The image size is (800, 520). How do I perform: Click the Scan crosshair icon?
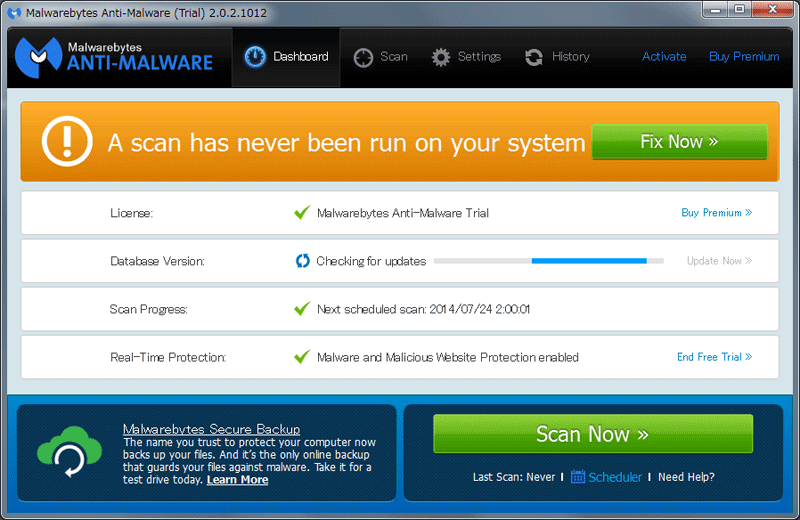pos(363,57)
